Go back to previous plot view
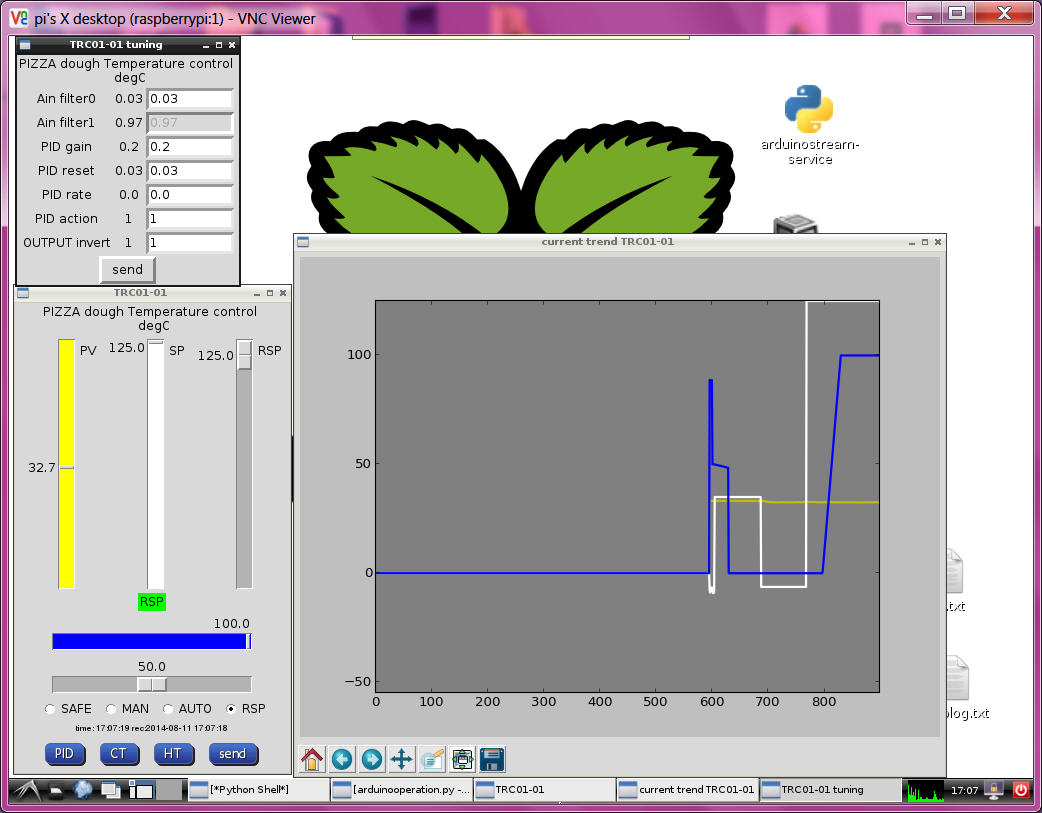1042x813 pixels. click(342, 759)
